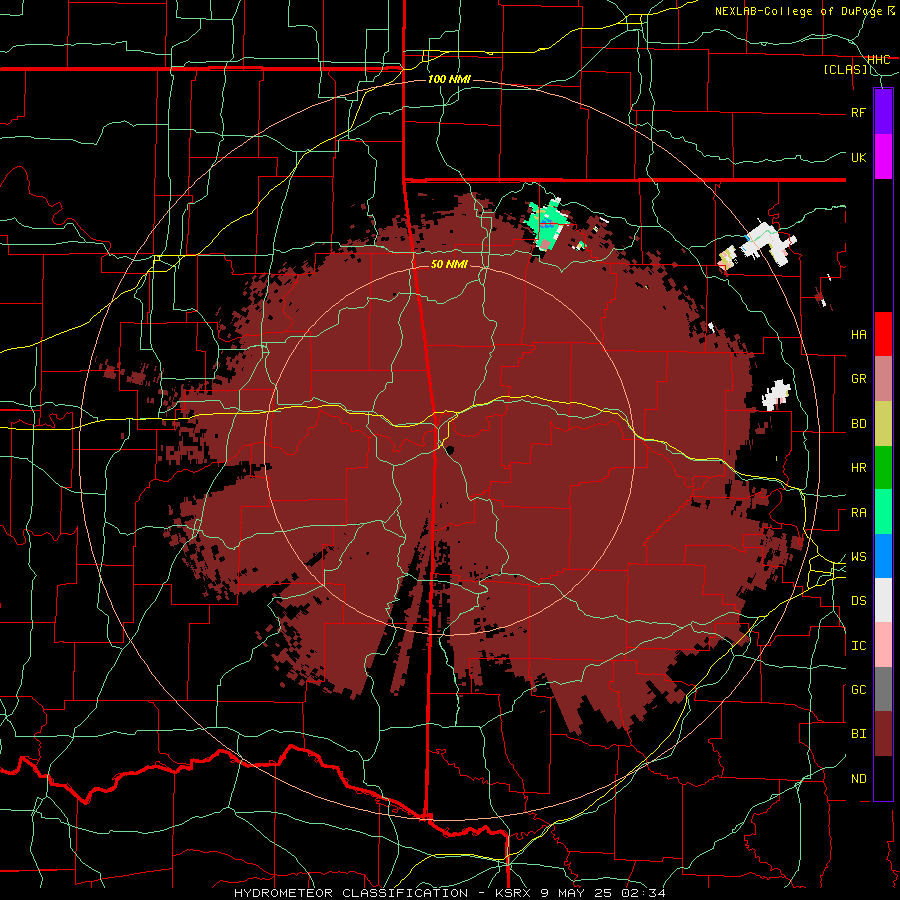Click the "50 NMI" range ring label

pyautogui.click(x=449, y=264)
